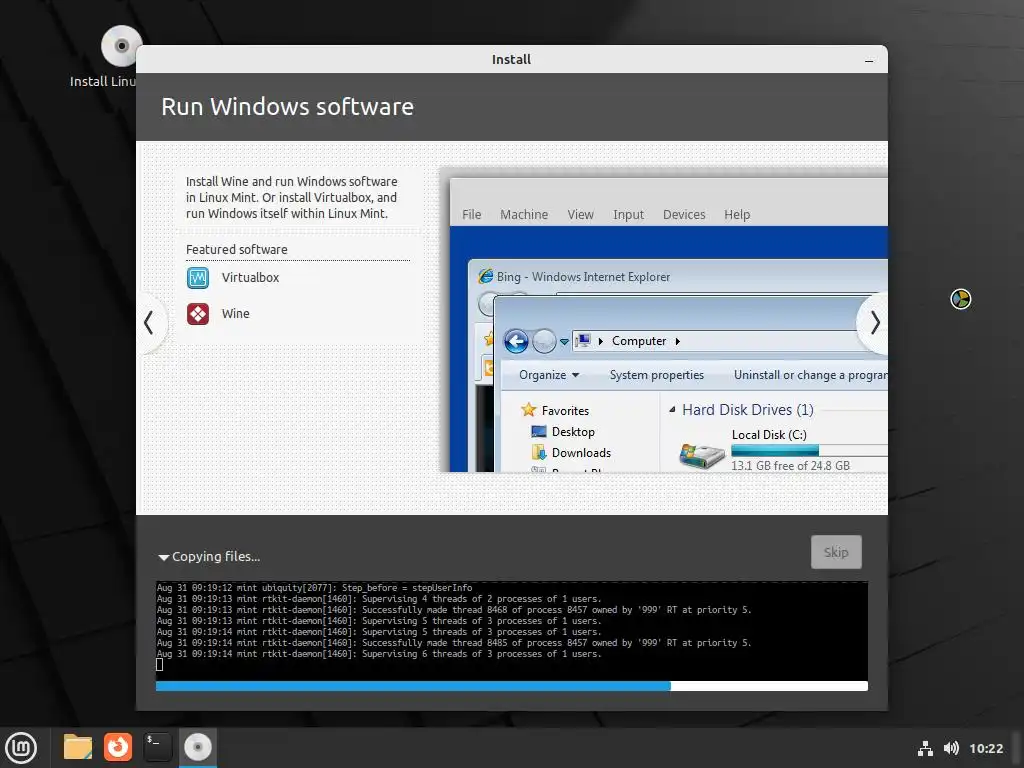Click the File menu in slide screenshot
1024x768 pixels.
point(472,215)
